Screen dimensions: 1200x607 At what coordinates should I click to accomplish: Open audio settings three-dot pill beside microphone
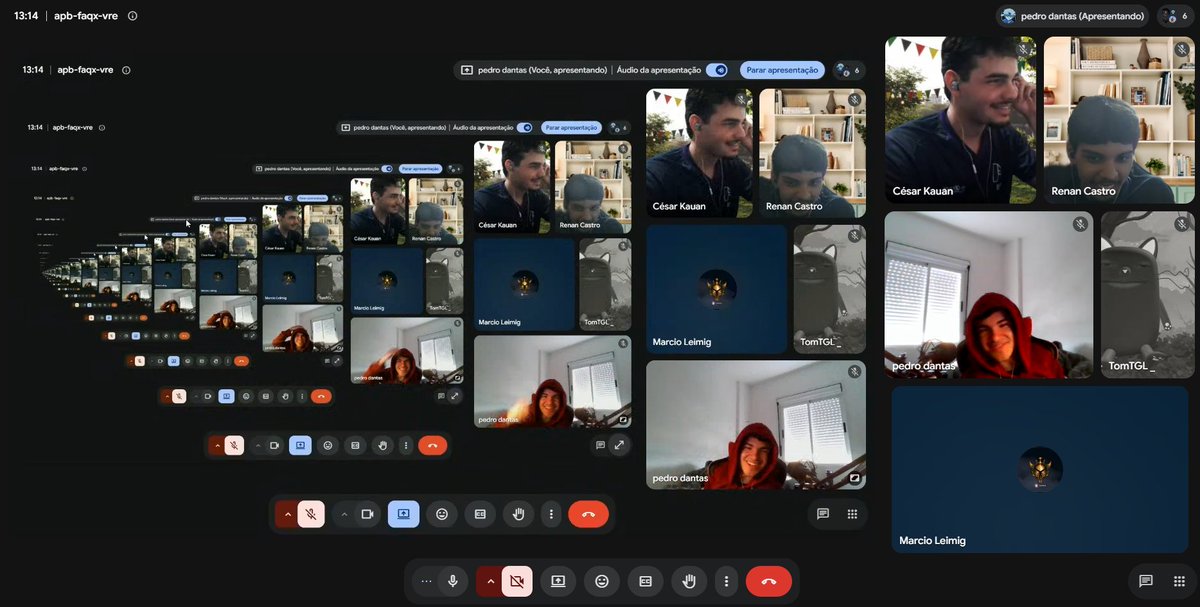coord(426,581)
